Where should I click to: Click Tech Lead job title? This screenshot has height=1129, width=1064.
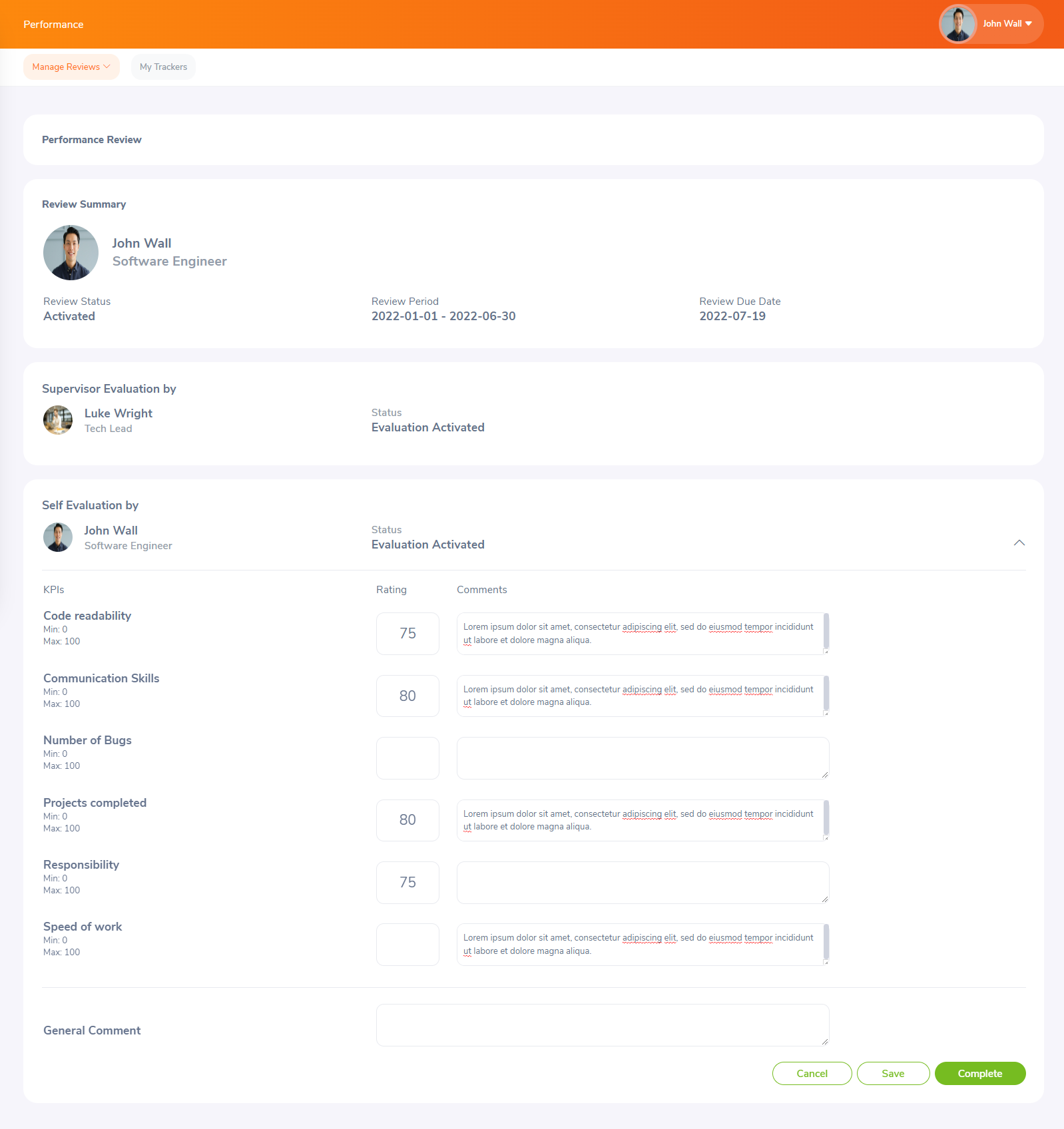click(x=109, y=429)
